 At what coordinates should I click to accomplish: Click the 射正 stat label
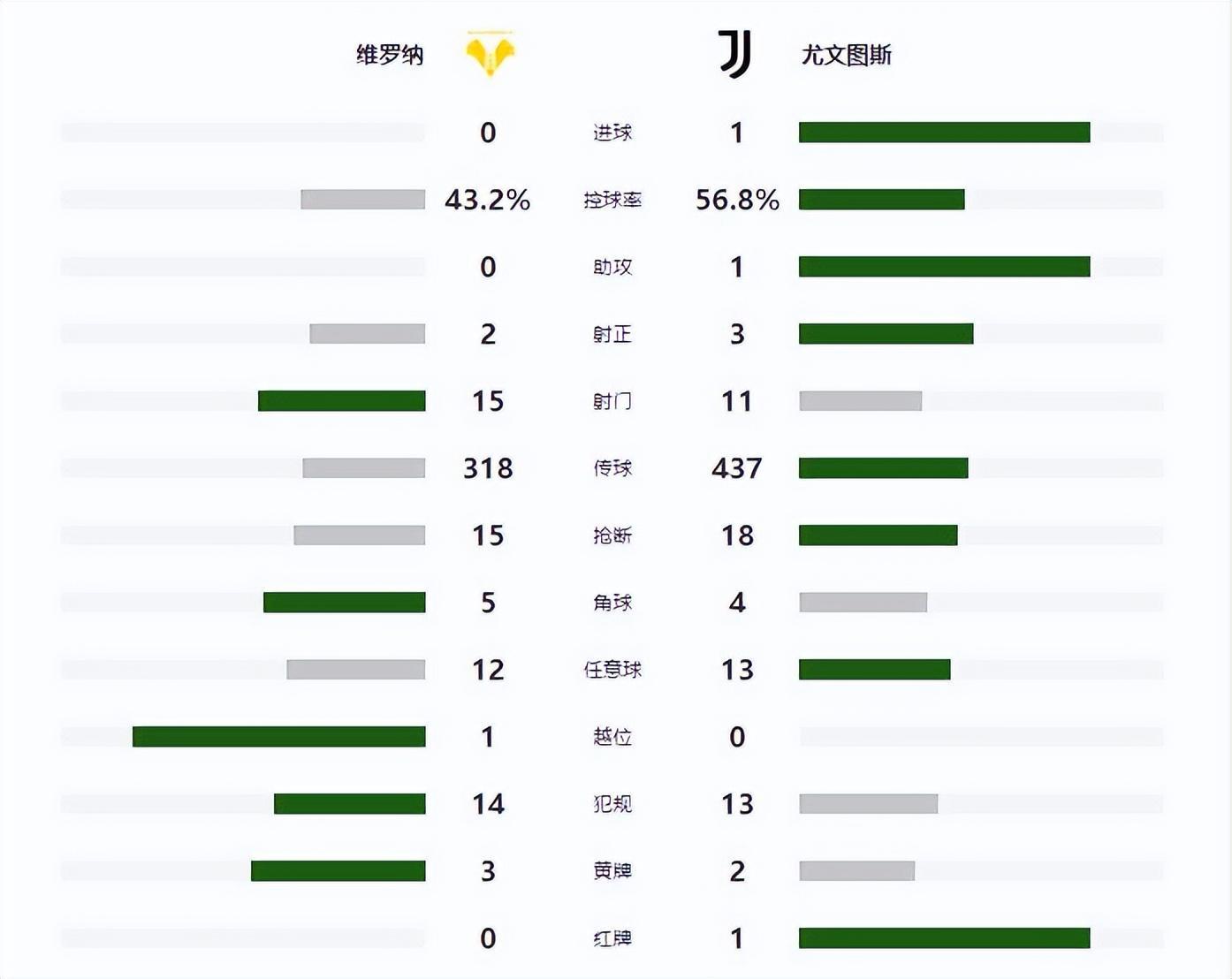(612, 334)
